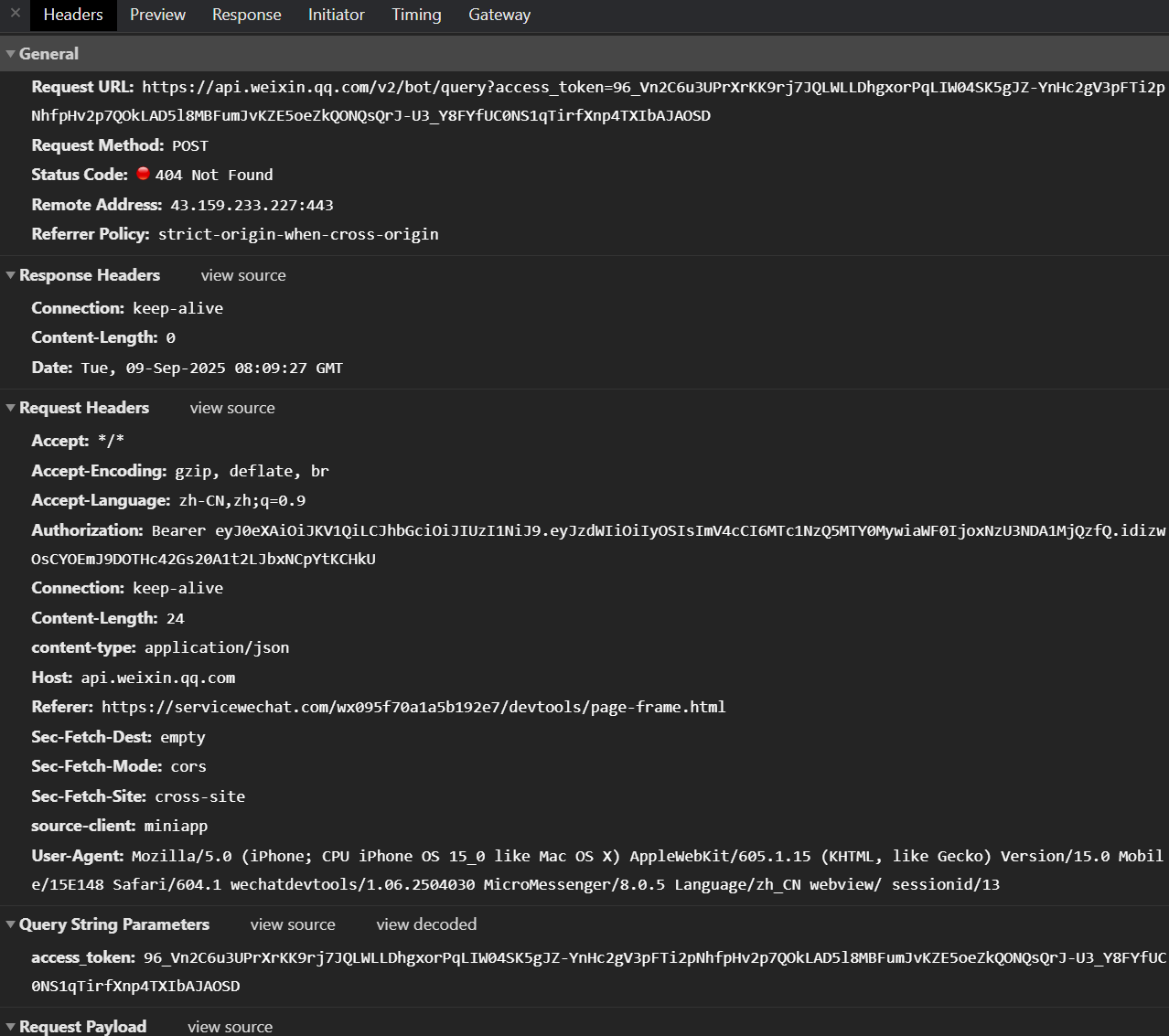
Task: View source of Response Headers
Action: click(x=243, y=275)
